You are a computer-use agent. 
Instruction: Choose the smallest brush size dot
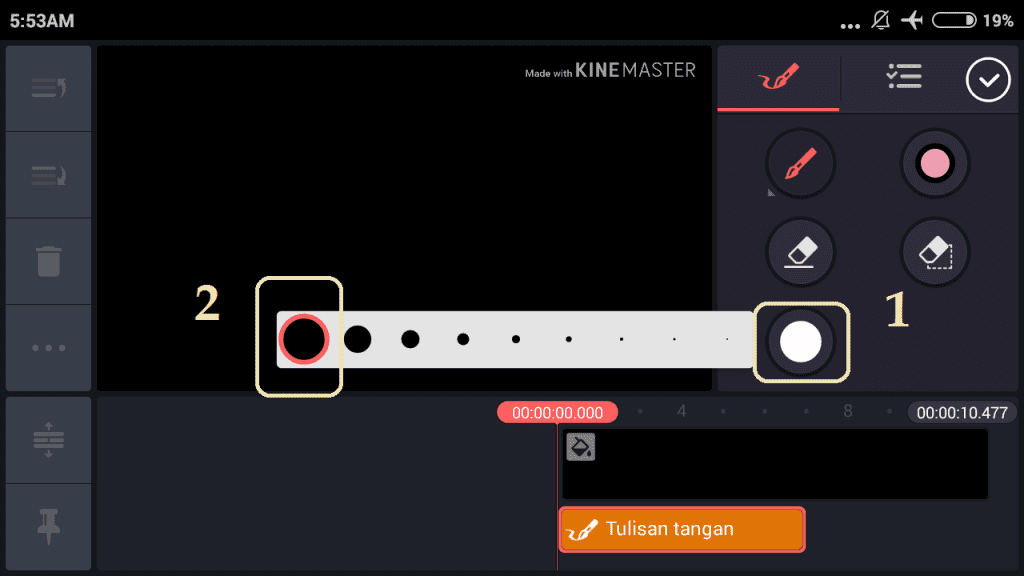pos(727,339)
